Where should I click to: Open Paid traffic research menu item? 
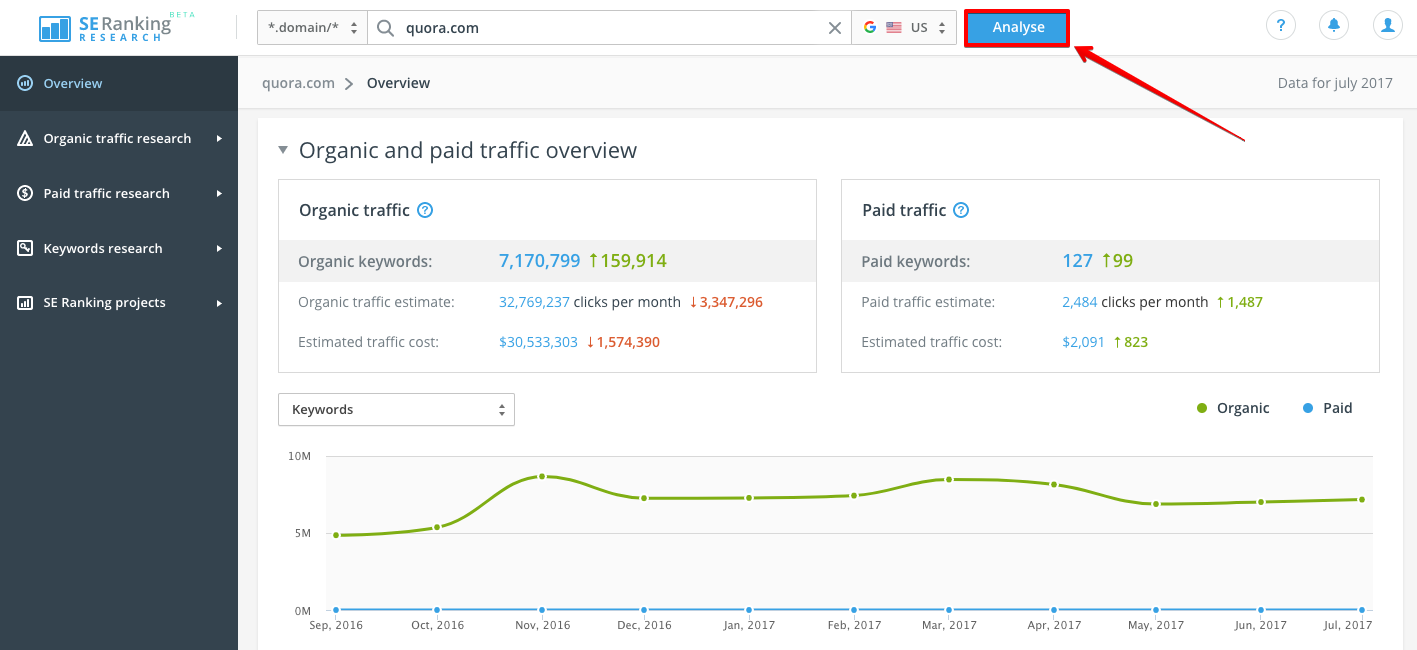pos(119,193)
